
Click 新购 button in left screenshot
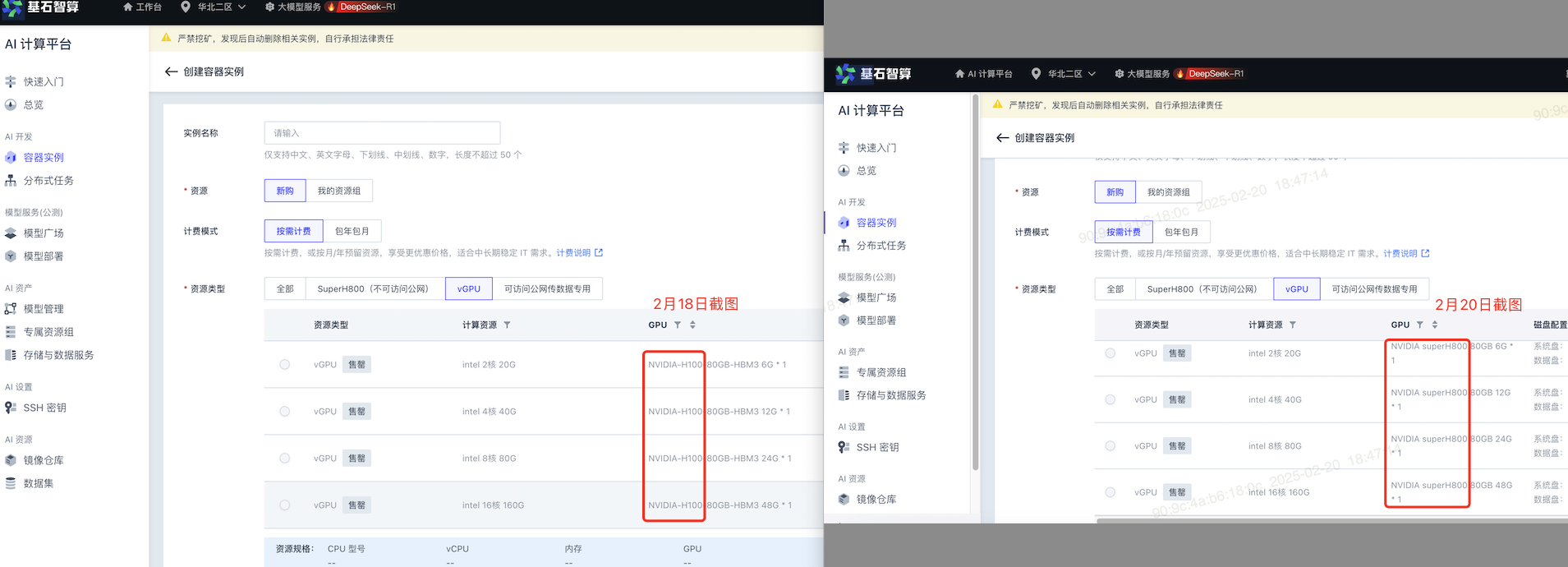point(285,191)
